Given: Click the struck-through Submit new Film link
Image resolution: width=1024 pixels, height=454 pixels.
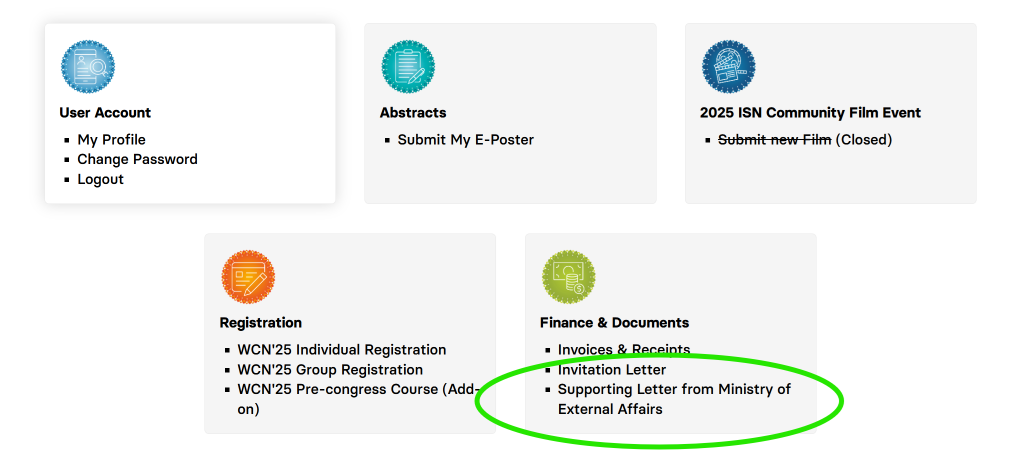Looking at the screenshot, I should click(774, 140).
